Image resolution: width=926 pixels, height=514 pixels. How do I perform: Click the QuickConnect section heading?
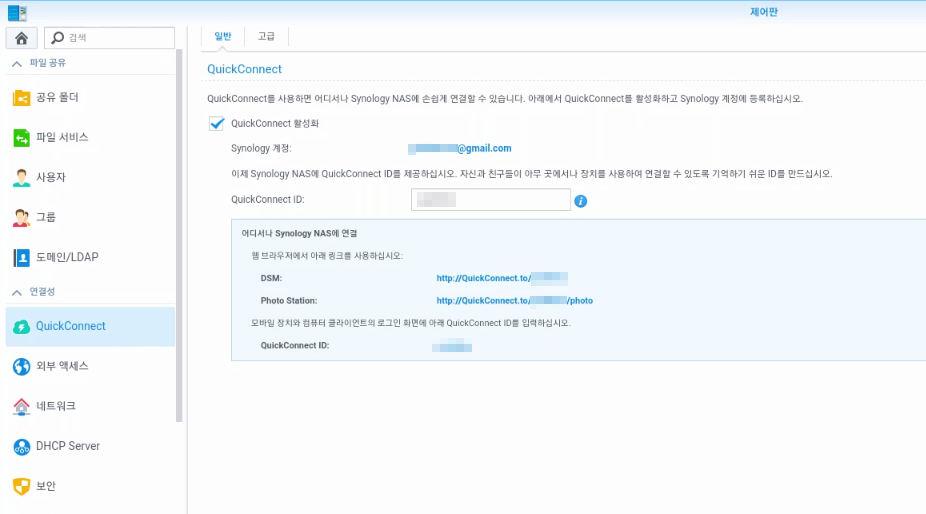244,69
